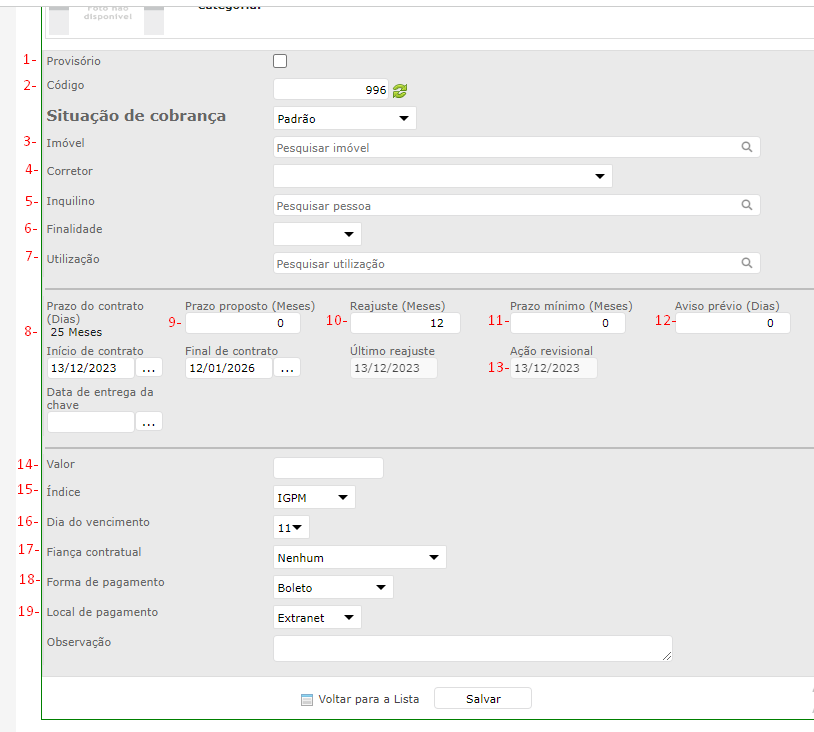Focus the Observação text area
Image resolution: width=814 pixels, height=732 pixels.
click(x=472, y=648)
